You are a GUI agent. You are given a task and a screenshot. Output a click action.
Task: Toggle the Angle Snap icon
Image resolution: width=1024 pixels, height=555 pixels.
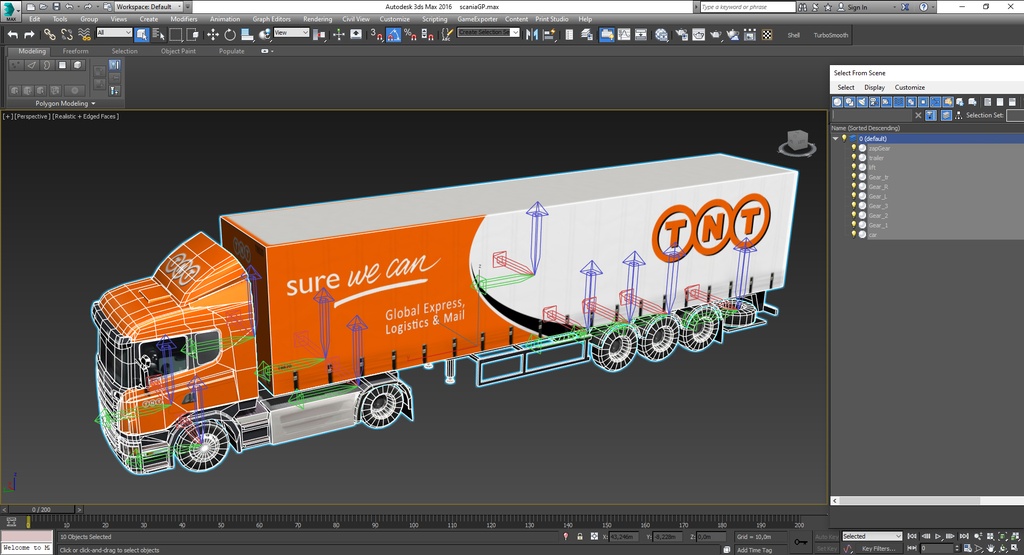(x=394, y=34)
